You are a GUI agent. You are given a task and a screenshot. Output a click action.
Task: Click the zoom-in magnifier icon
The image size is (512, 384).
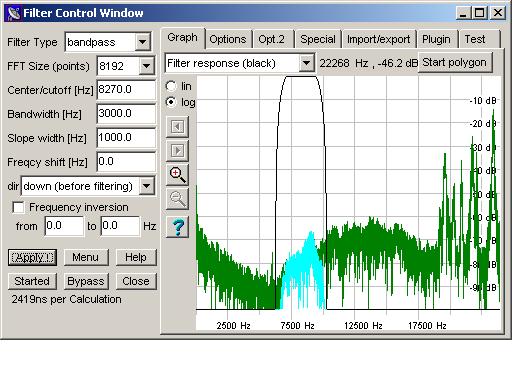coord(177,175)
